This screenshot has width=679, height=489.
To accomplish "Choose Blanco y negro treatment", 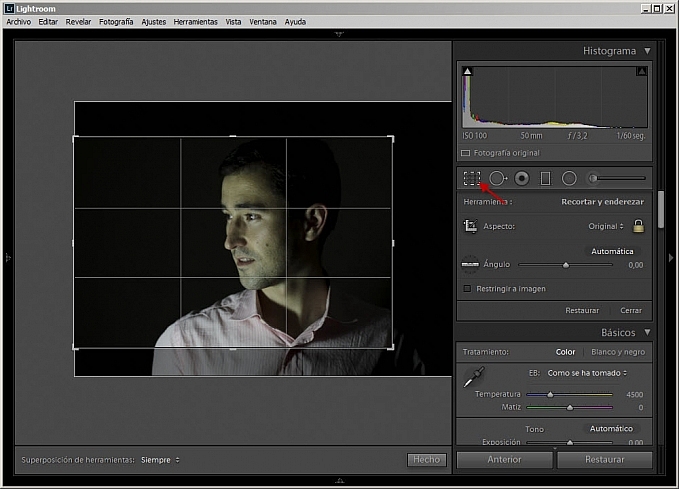I will coord(618,352).
